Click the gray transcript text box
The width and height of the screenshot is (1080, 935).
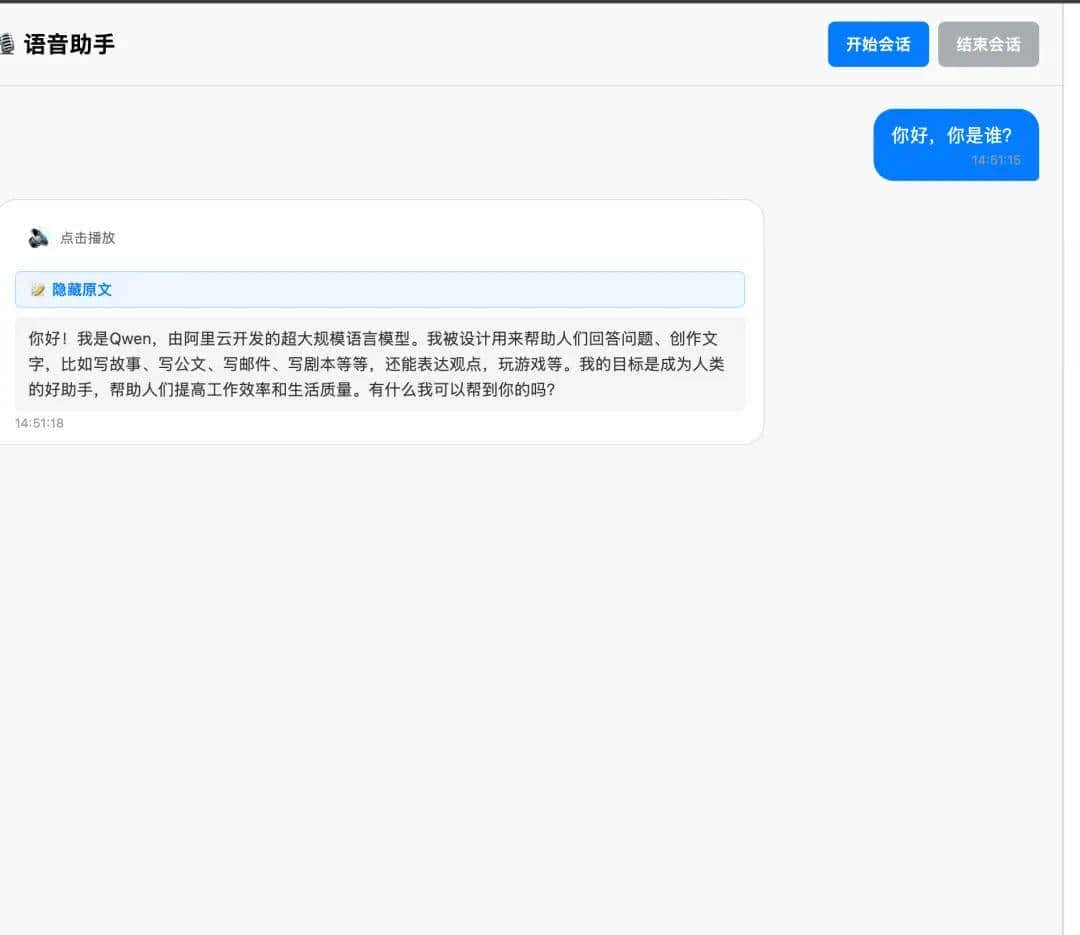[380, 362]
